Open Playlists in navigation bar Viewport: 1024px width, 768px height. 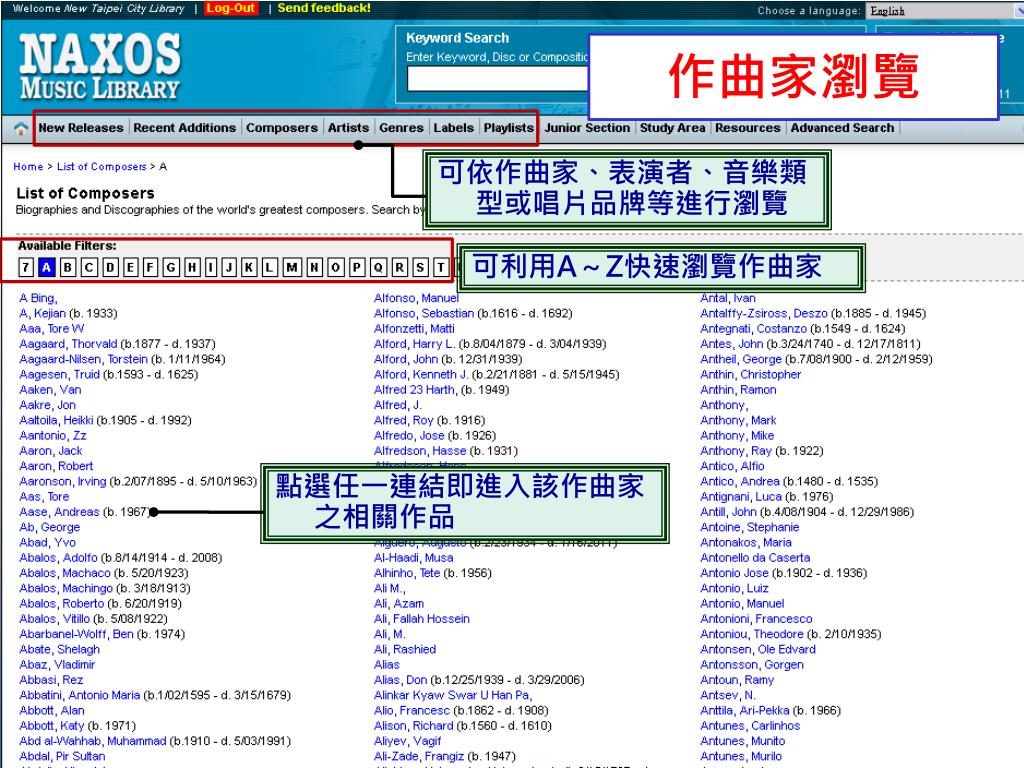click(509, 128)
